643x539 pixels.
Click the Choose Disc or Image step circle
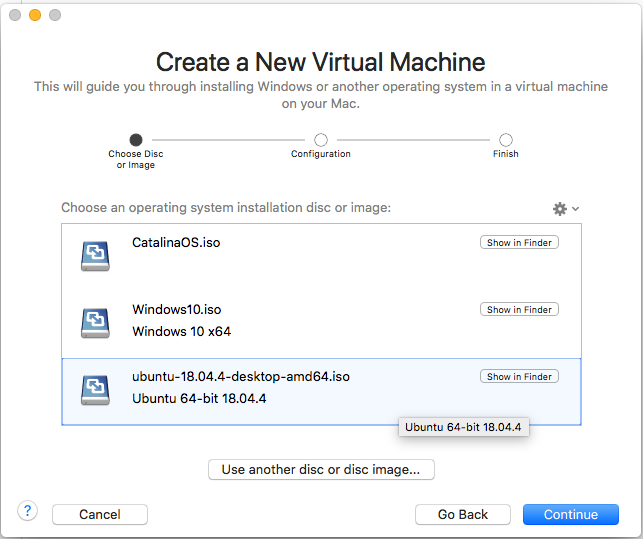136,140
